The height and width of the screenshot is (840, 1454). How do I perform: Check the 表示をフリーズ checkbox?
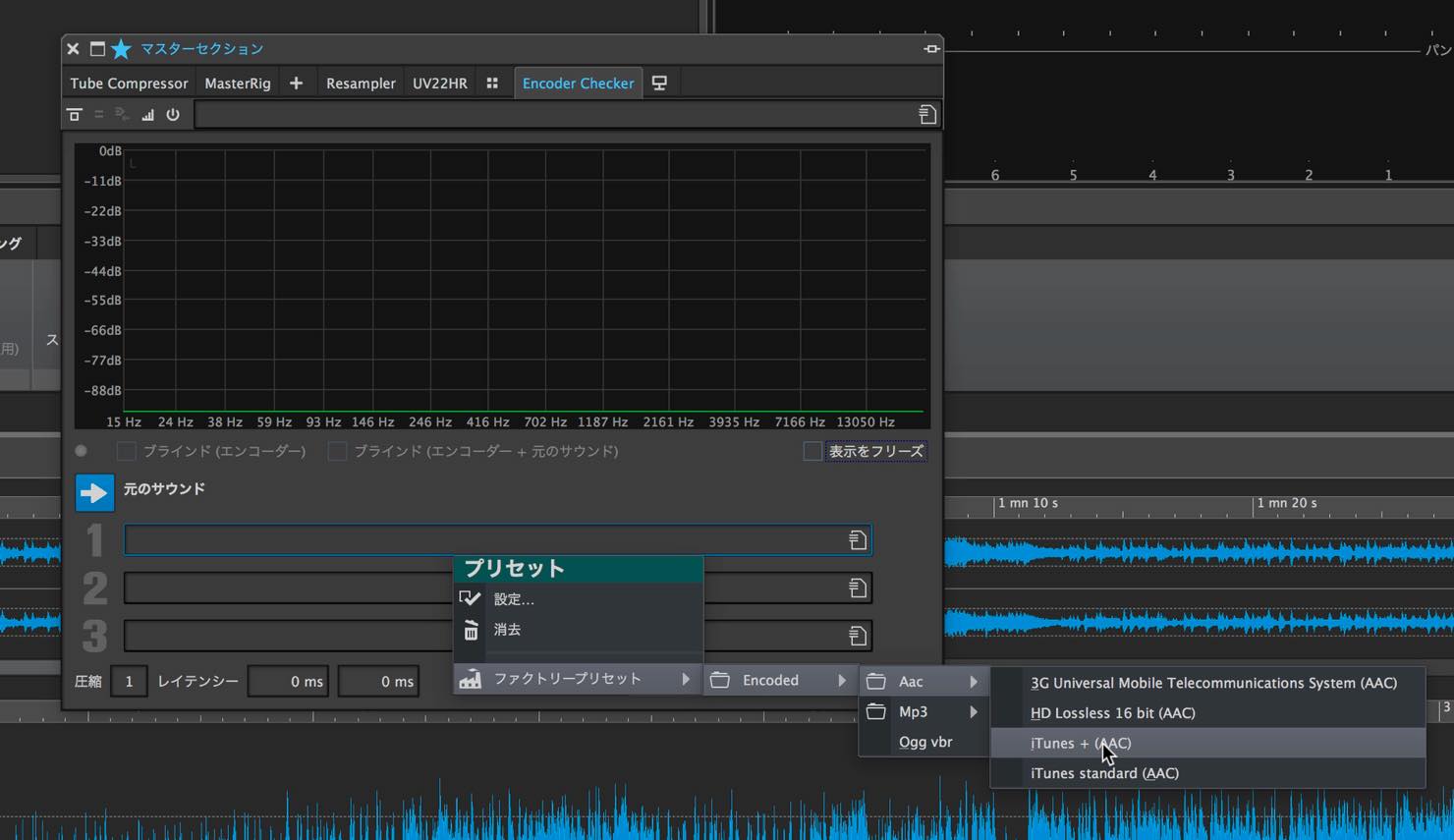pyautogui.click(x=812, y=451)
